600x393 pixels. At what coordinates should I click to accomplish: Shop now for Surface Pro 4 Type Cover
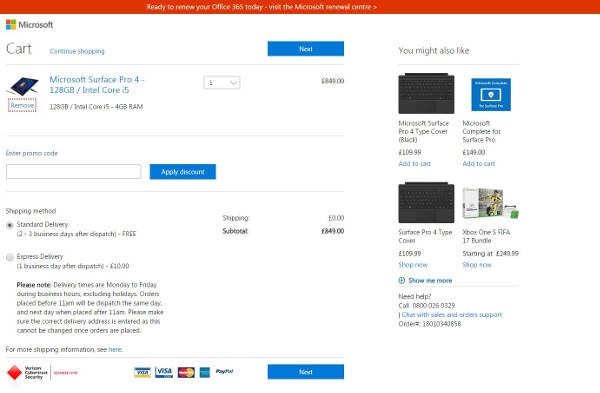click(x=413, y=265)
